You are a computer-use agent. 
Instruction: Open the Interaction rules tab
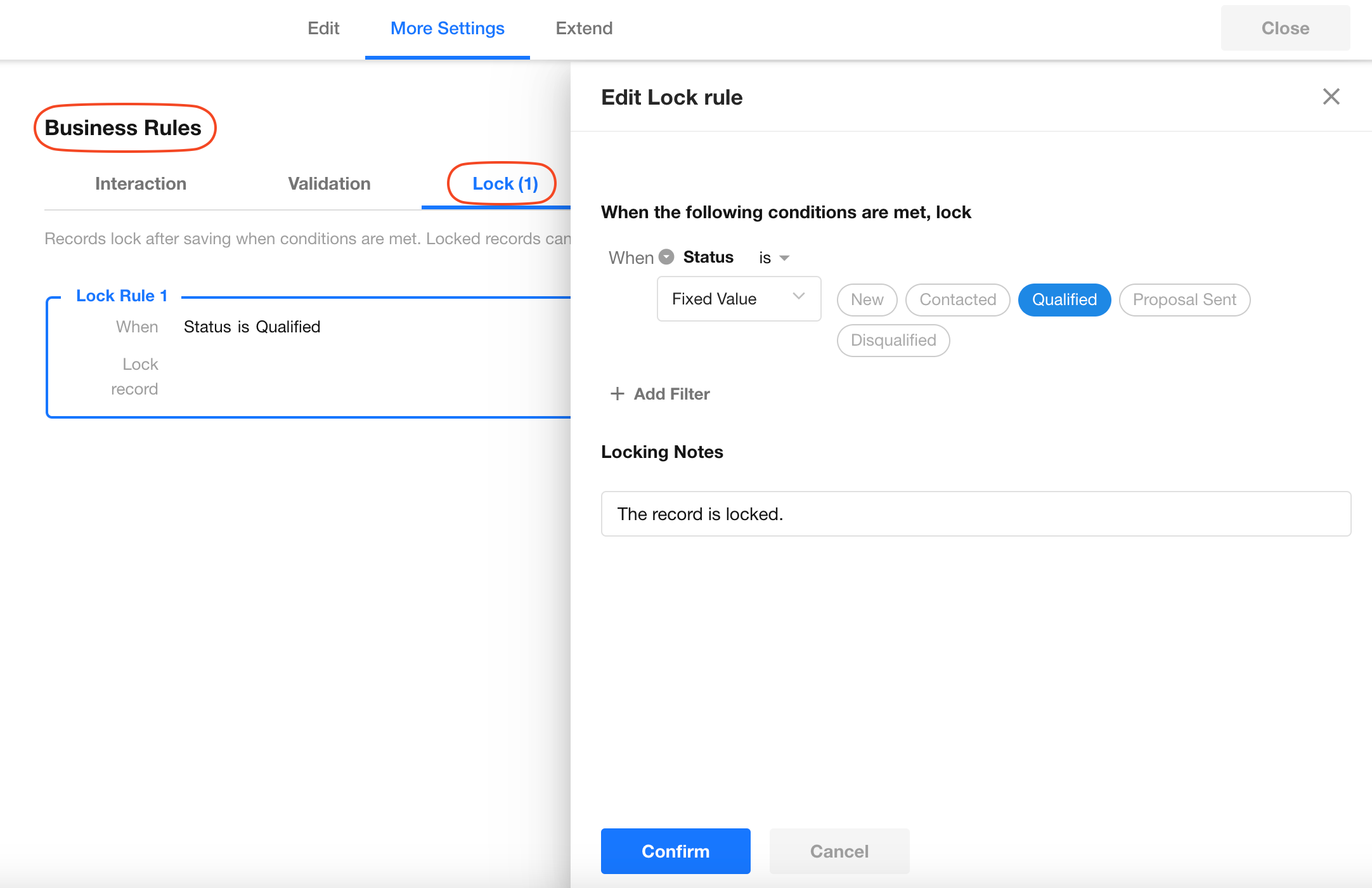pyautogui.click(x=141, y=184)
